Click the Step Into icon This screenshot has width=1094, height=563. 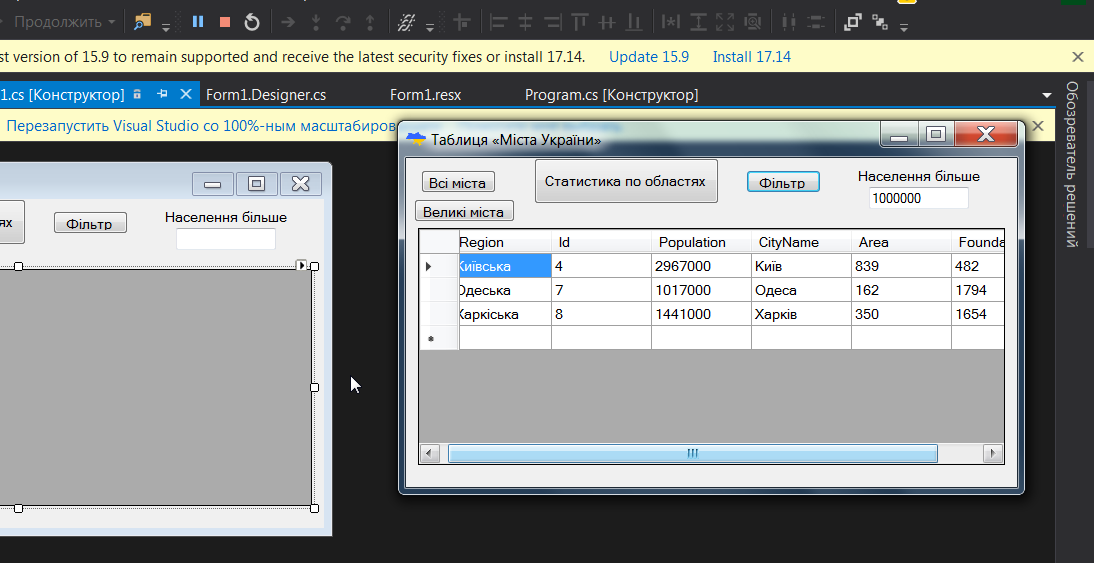coord(316,22)
